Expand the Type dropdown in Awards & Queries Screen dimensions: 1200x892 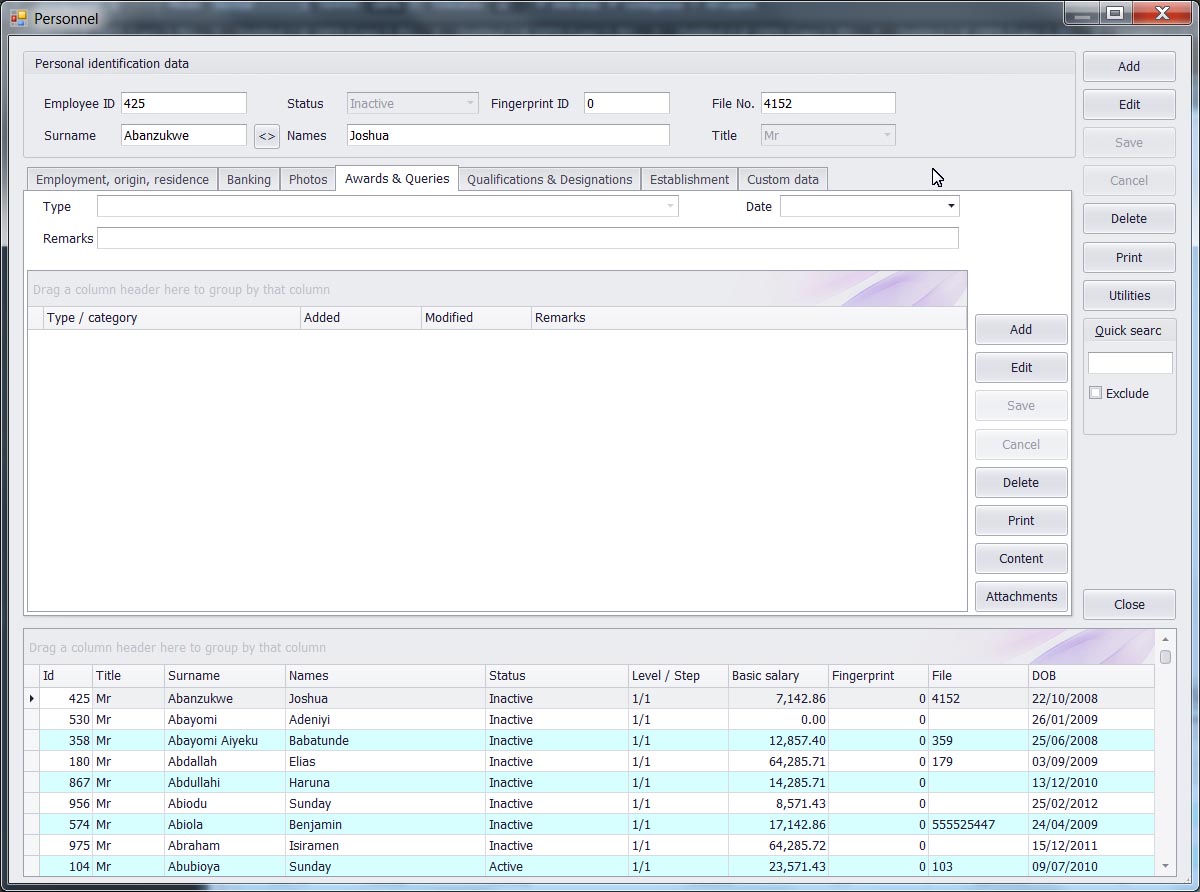669,206
